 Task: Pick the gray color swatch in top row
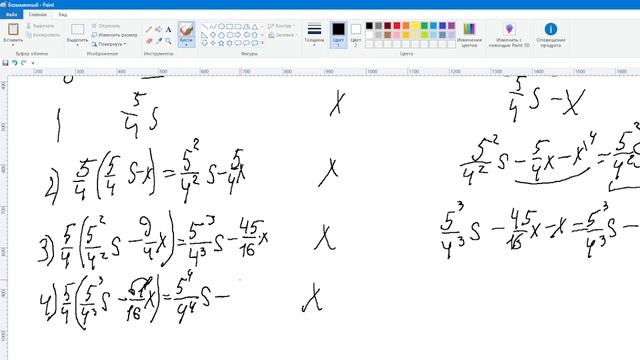(378, 26)
